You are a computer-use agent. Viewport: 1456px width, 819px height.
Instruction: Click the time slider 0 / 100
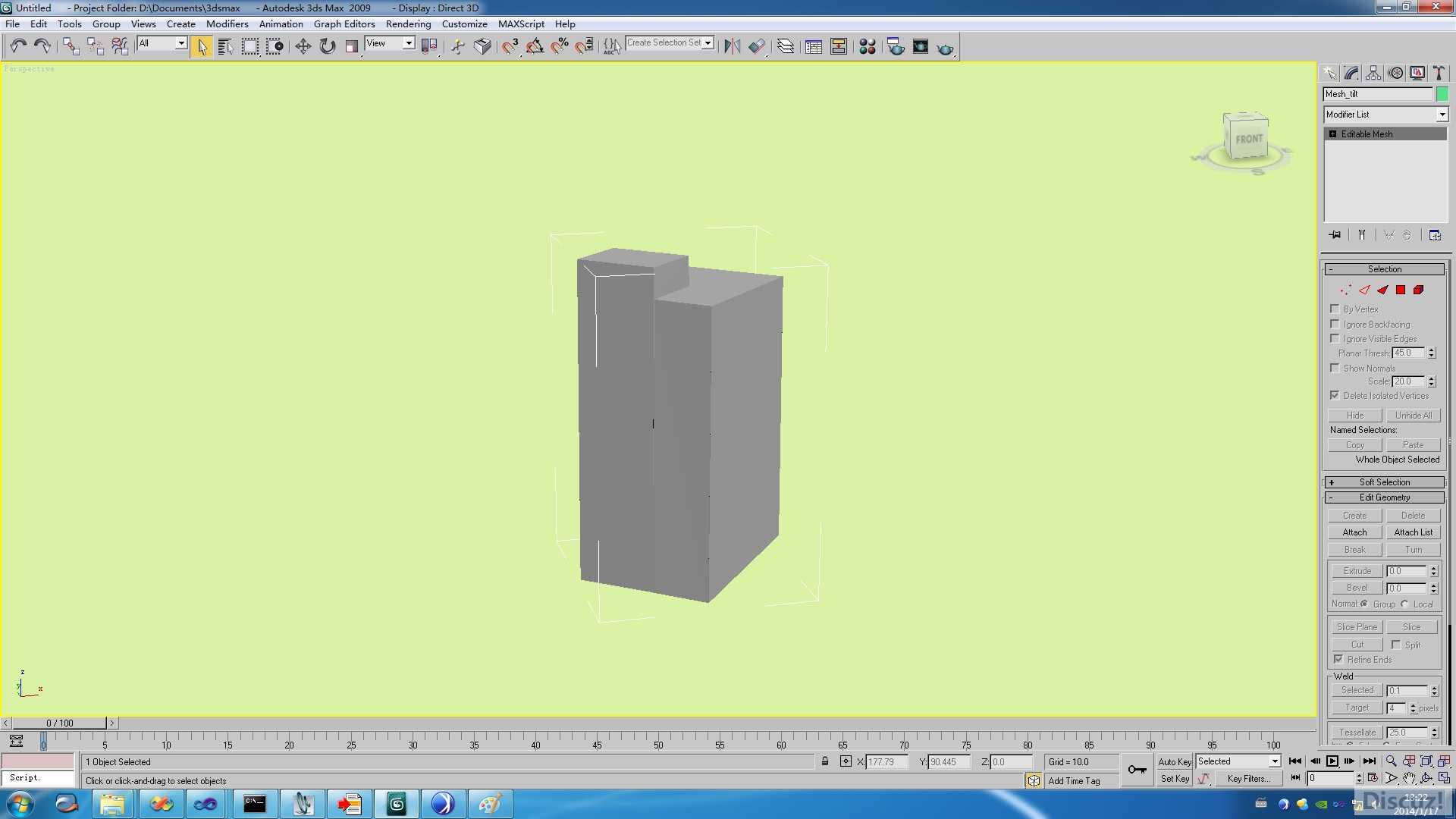pyautogui.click(x=60, y=723)
